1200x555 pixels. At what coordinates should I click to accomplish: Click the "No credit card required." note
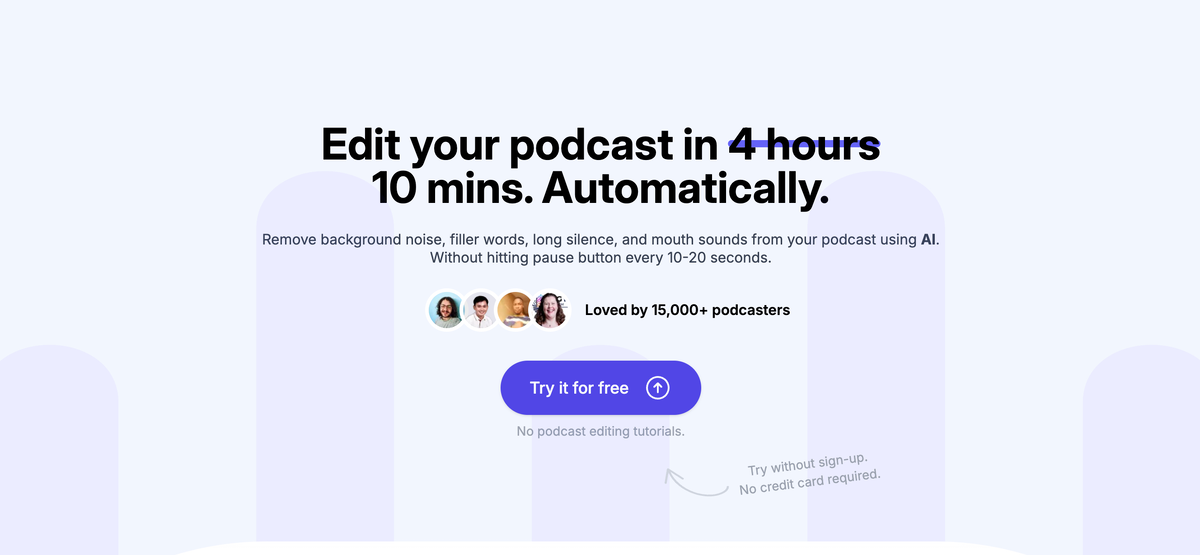point(810,482)
